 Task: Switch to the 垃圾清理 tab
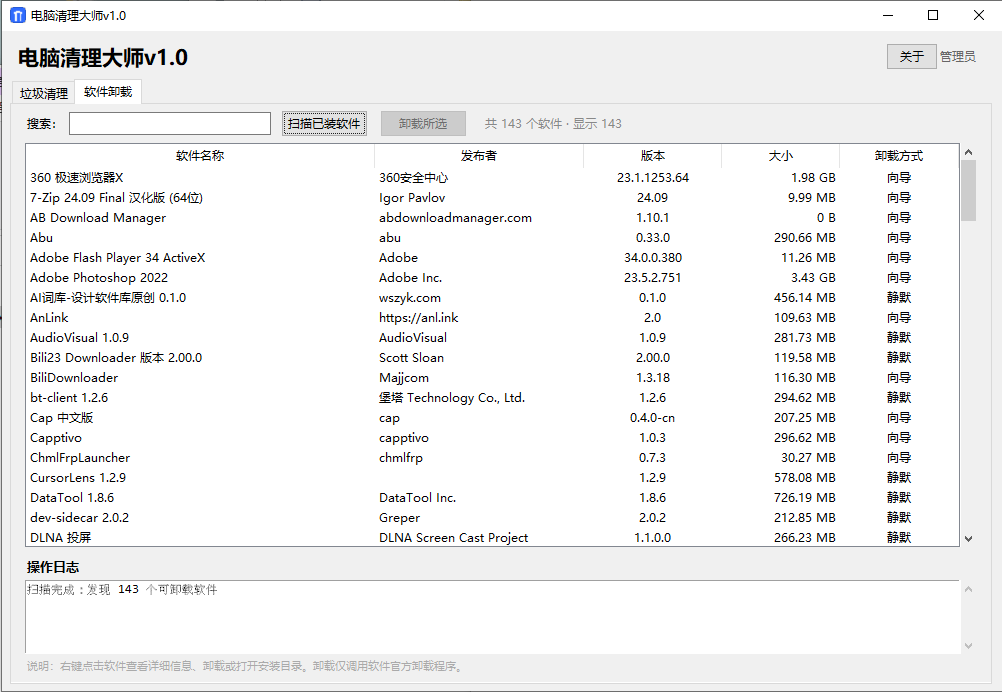click(x=43, y=93)
